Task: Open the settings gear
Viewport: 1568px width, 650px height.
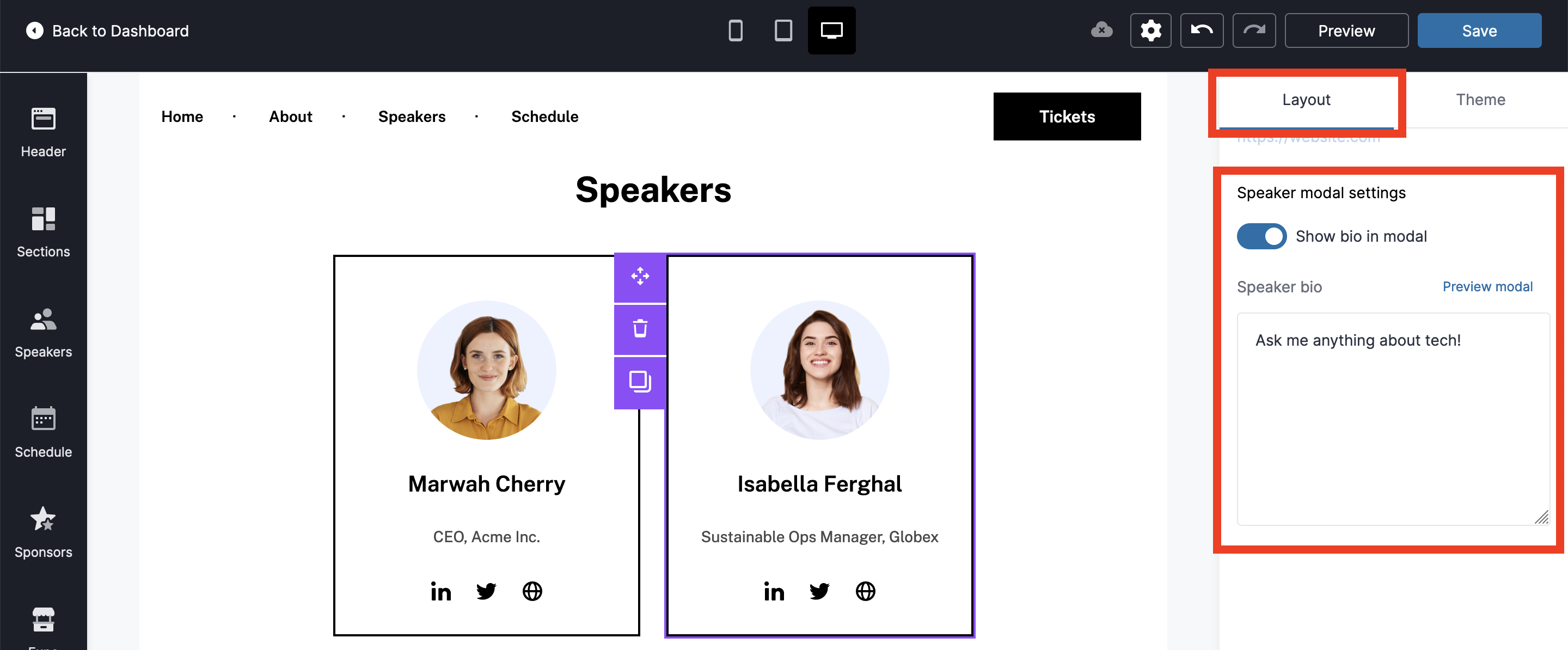Action: pyautogui.click(x=1150, y=30)
